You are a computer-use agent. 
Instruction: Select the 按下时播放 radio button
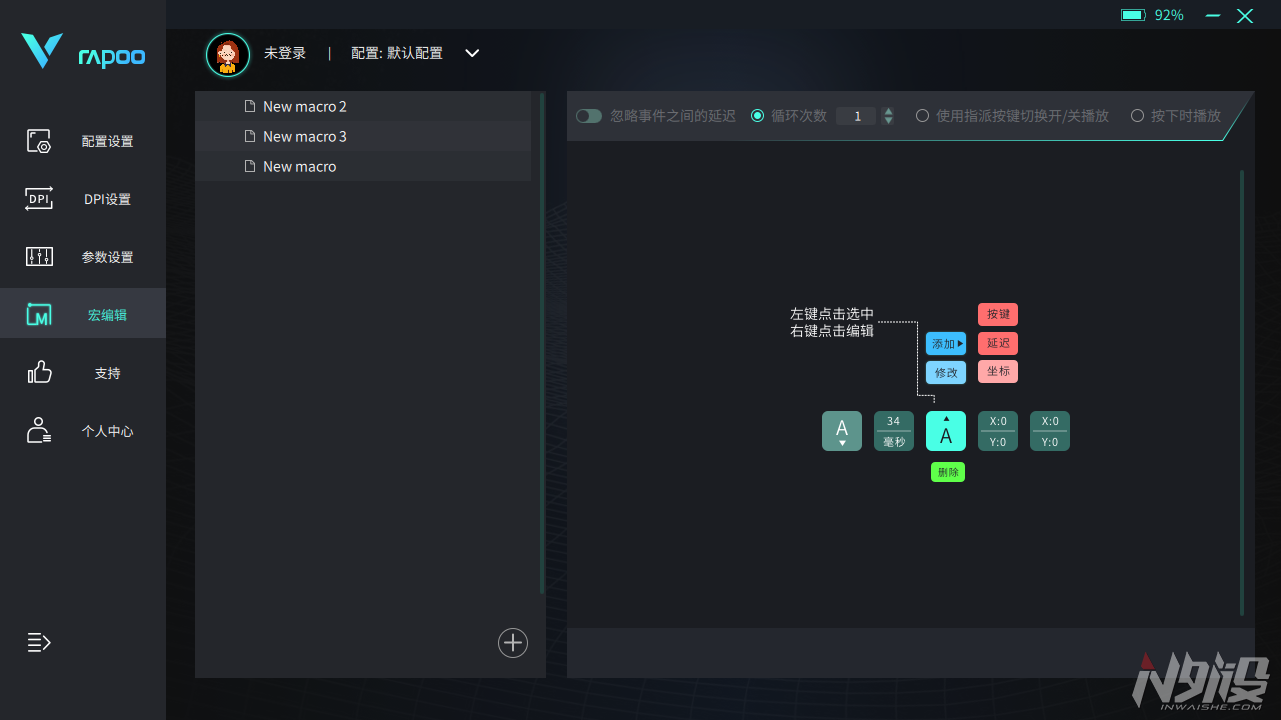(x=1137, y=116)
